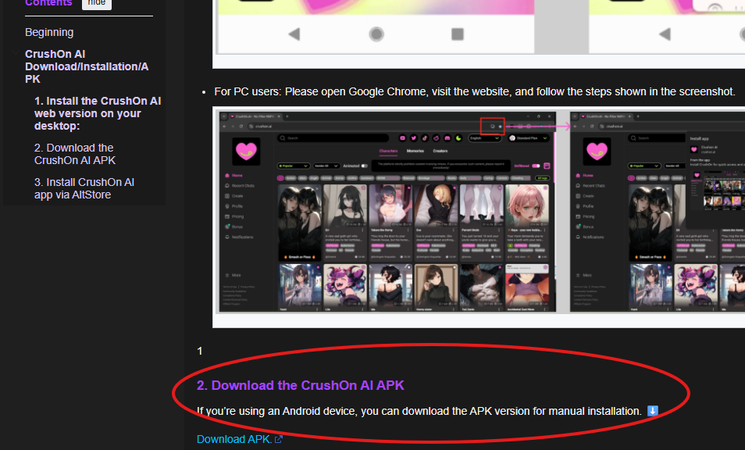Click the pink heart logo in second PC screenshot
This screenshot has height=450, width=745.
click(x=597, y=151)
